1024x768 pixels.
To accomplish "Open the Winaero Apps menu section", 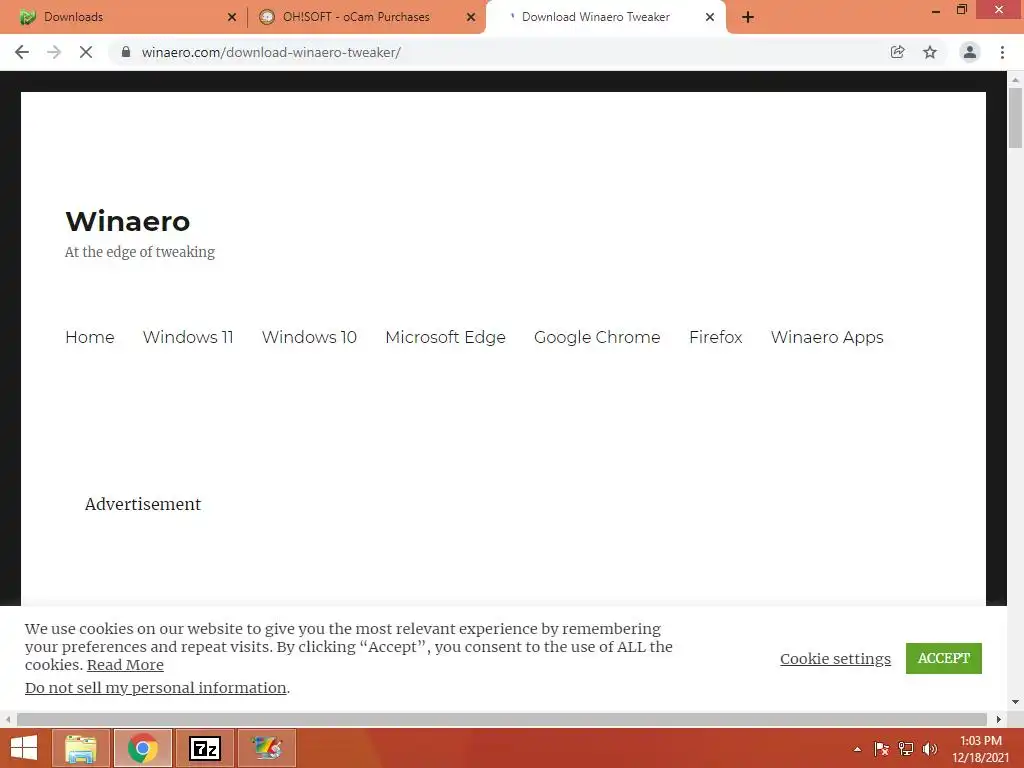I will (827, 337).
